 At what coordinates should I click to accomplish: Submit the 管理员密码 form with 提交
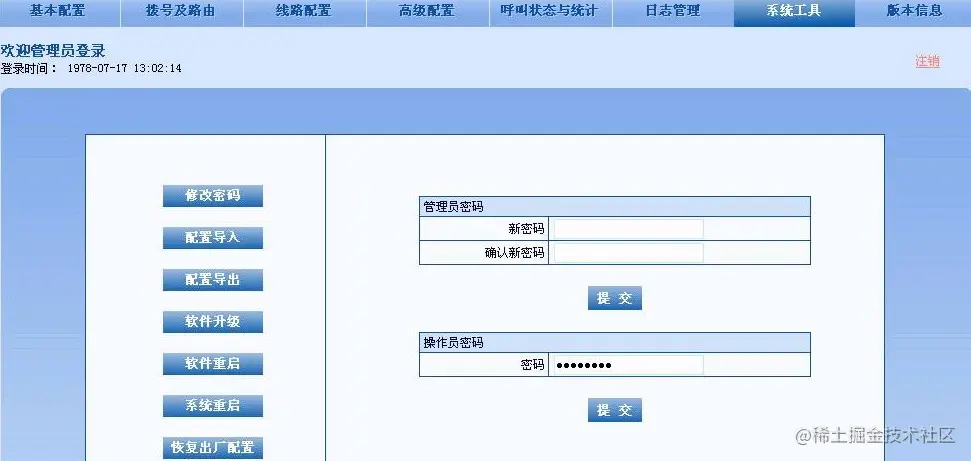(x=615, y=298)
